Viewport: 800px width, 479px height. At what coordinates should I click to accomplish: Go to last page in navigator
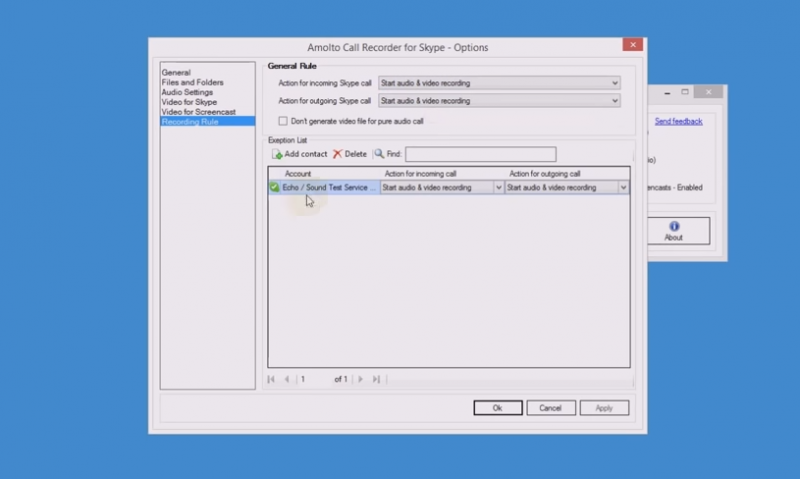[x=376, y=379]
